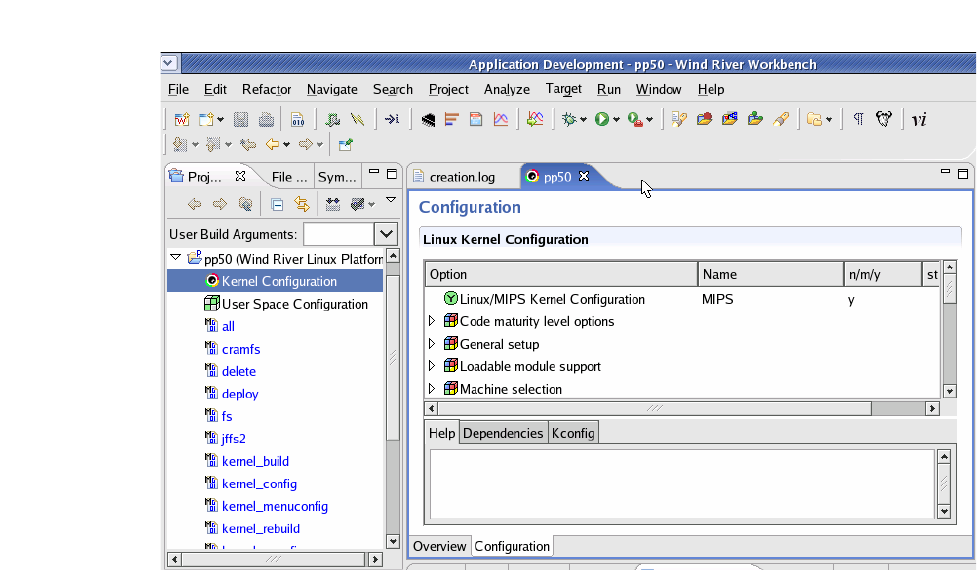Viewport: 977px width, 570px height.
Task: Collapse the pp50 project tree node
Action: pyautogui.click(x=176, y=257)
